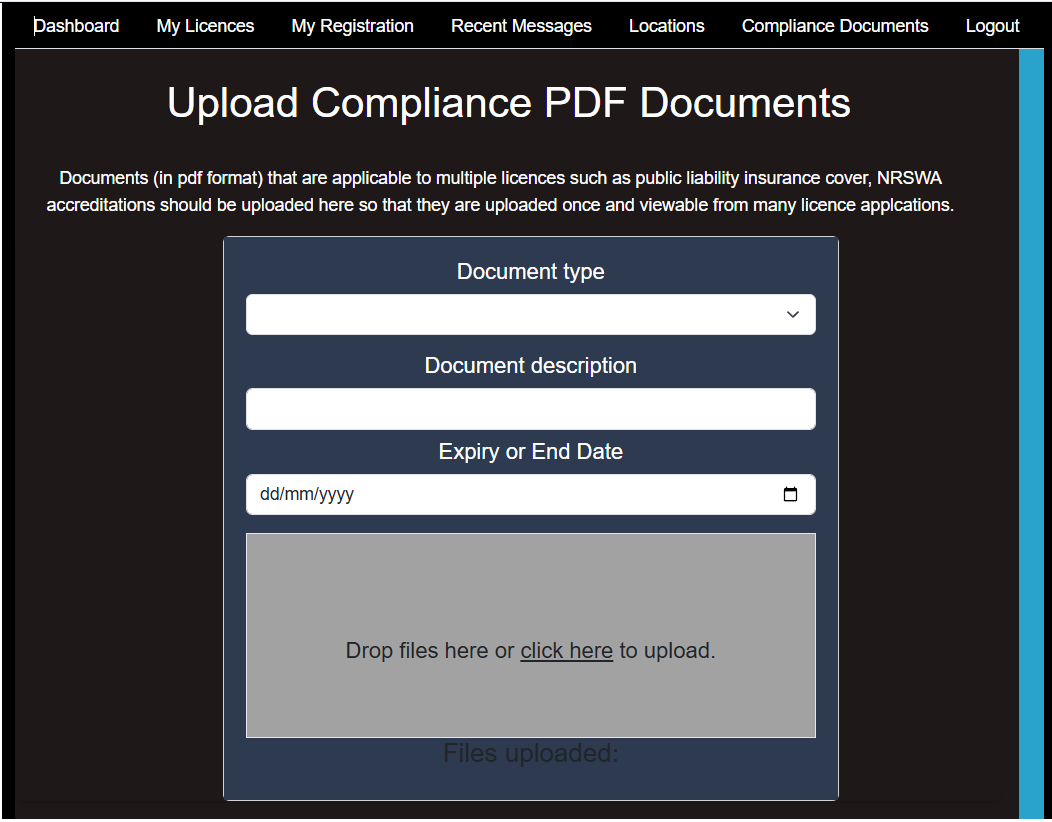Navigate to the Dashboard menu item
This screenshot has width=1052, height=822.
(x=76, y=26)
